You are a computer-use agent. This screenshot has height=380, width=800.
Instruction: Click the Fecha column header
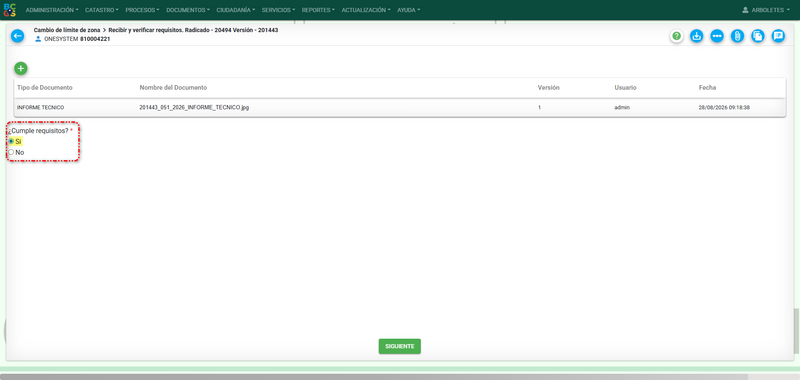(707, 88)
